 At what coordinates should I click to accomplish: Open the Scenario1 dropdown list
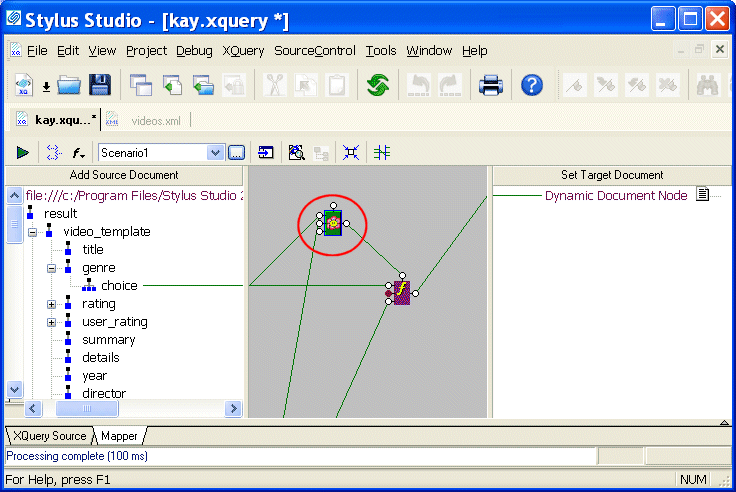pos(215,153)
